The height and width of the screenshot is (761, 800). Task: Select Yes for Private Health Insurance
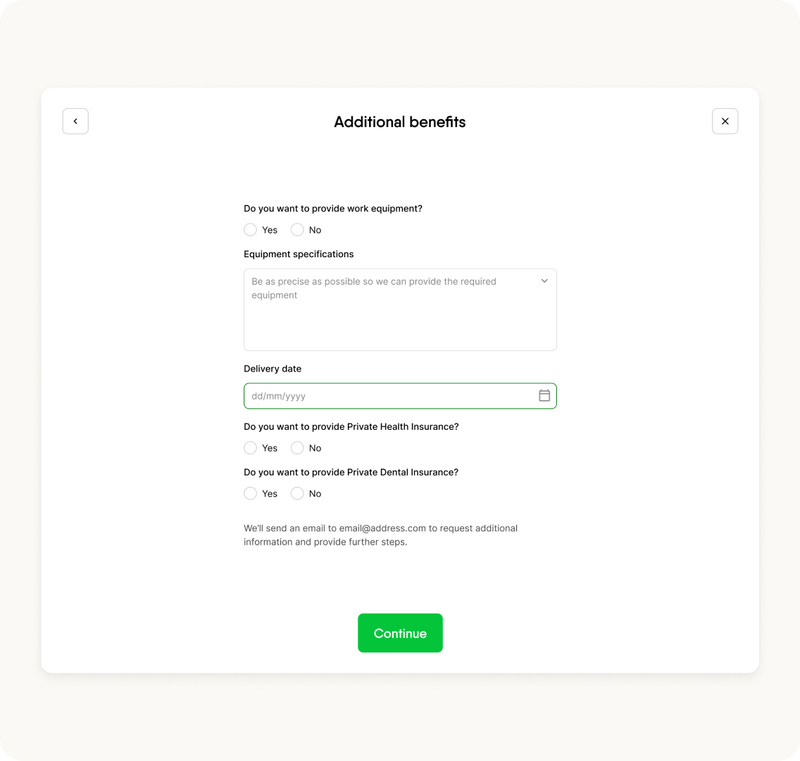(250, 448)
